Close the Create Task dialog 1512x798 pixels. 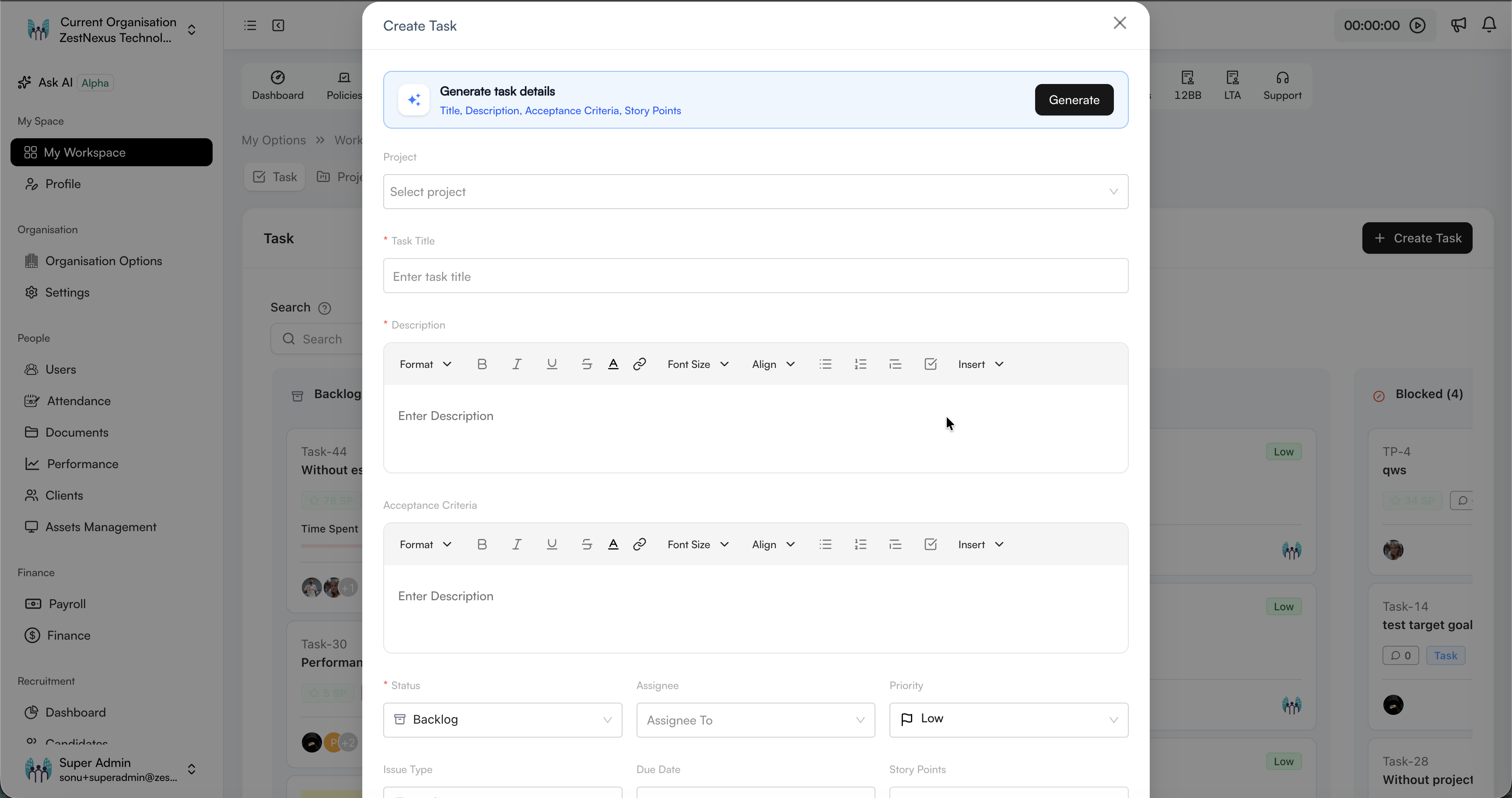1119,23
